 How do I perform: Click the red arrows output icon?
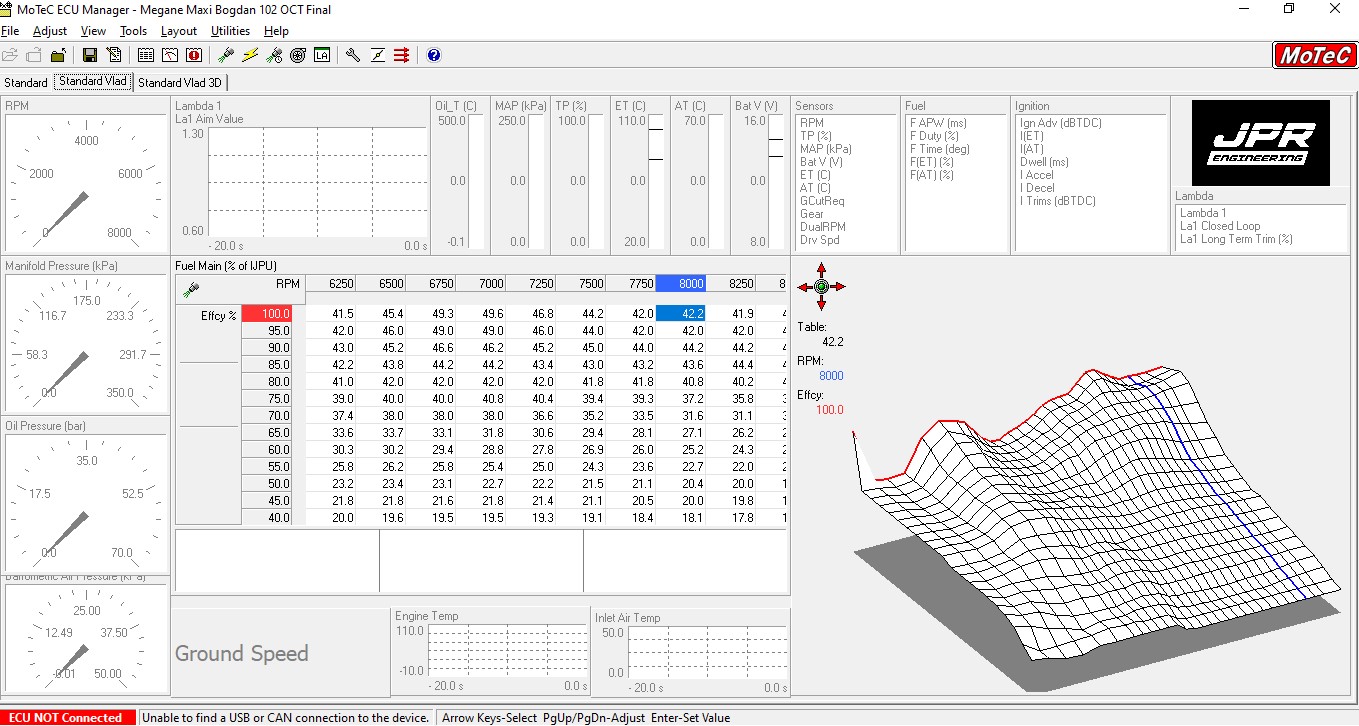[401, 55]
